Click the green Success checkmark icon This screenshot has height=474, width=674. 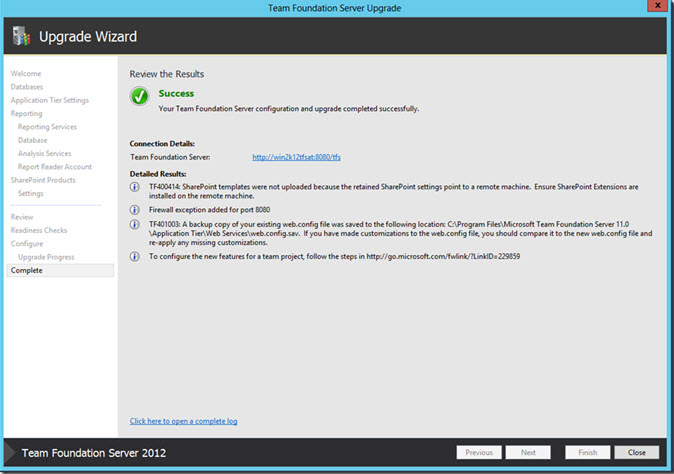pyautogui.click(x=139, y=96)
